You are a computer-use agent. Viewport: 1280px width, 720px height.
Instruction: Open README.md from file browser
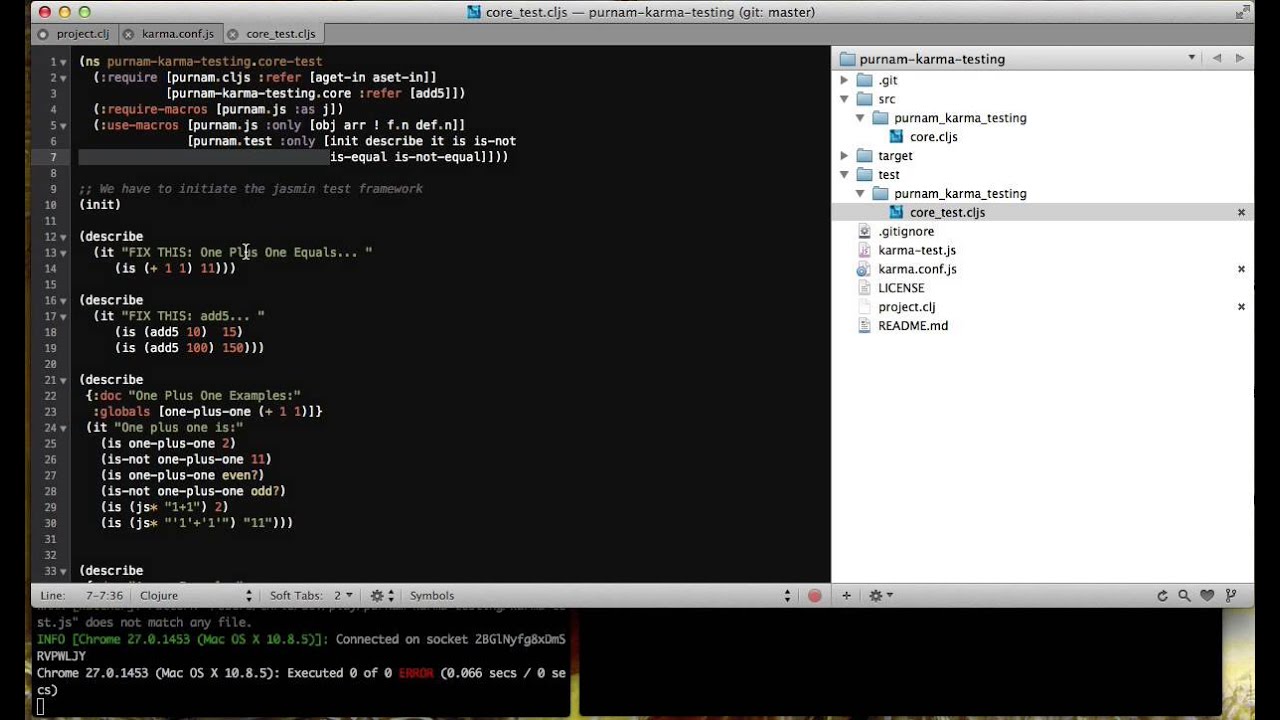[913, 326]
